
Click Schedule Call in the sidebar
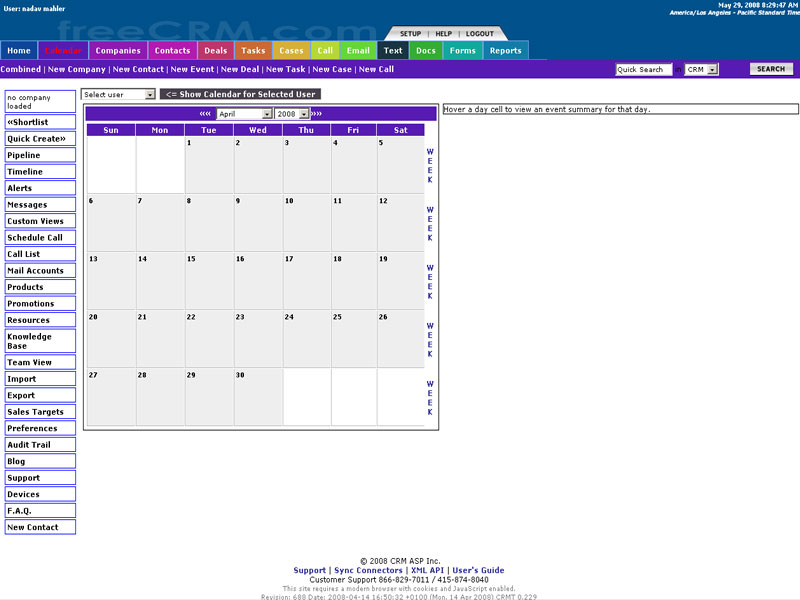point(37,237)
